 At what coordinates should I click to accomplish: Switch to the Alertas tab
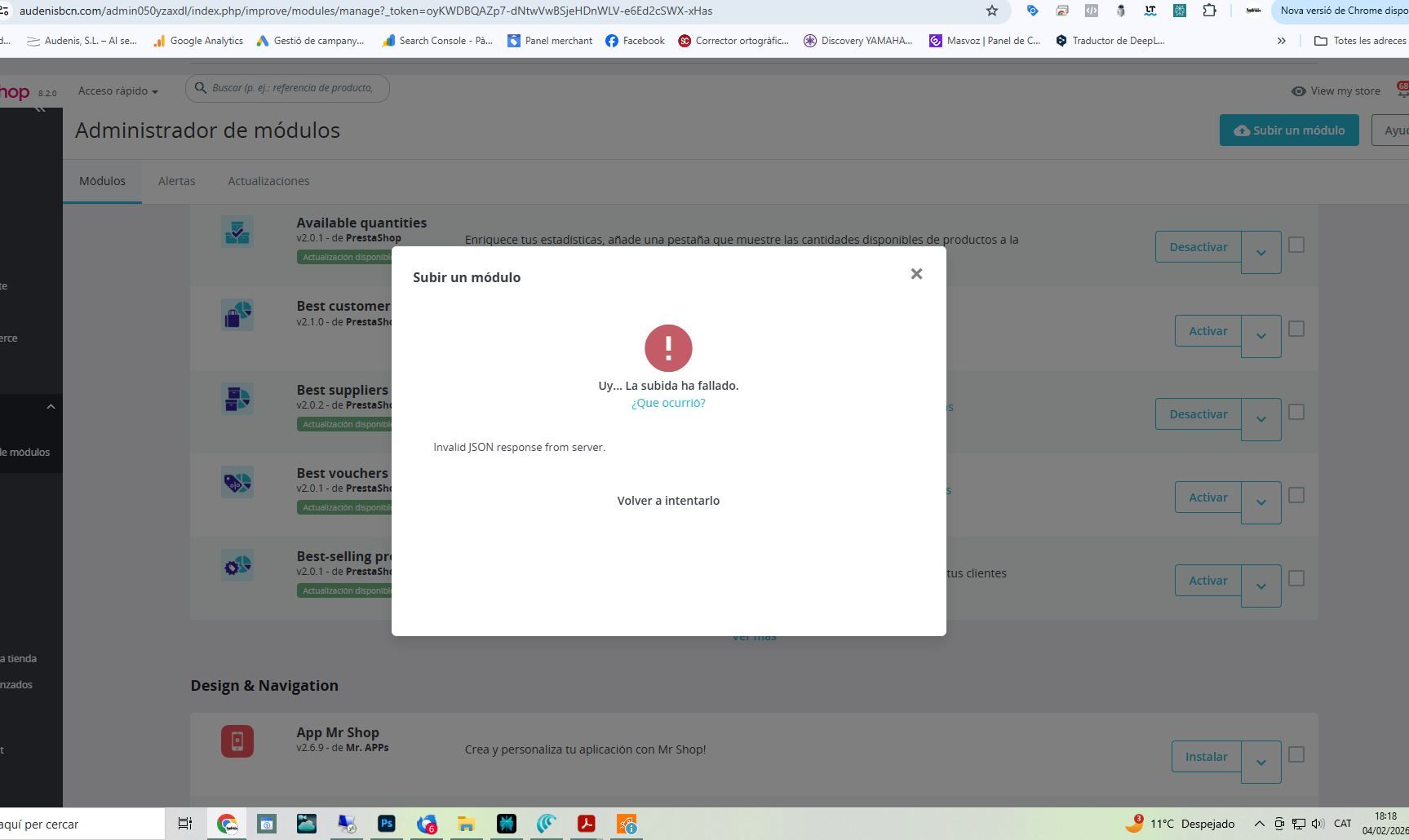coord(176,181)
